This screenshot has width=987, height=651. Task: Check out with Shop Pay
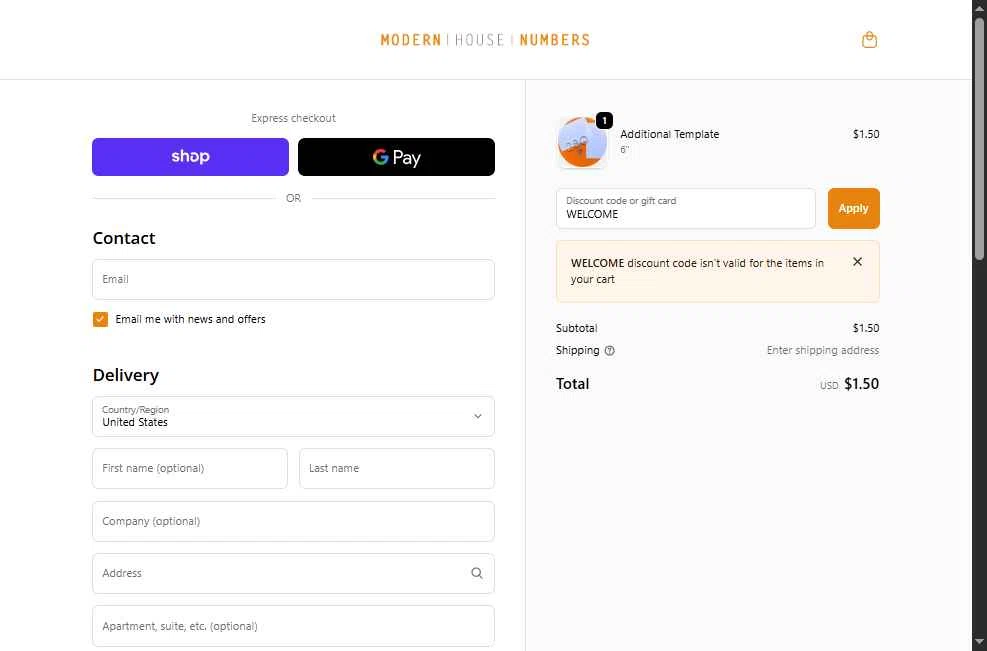pyautogui.click(x=190, y=157)
